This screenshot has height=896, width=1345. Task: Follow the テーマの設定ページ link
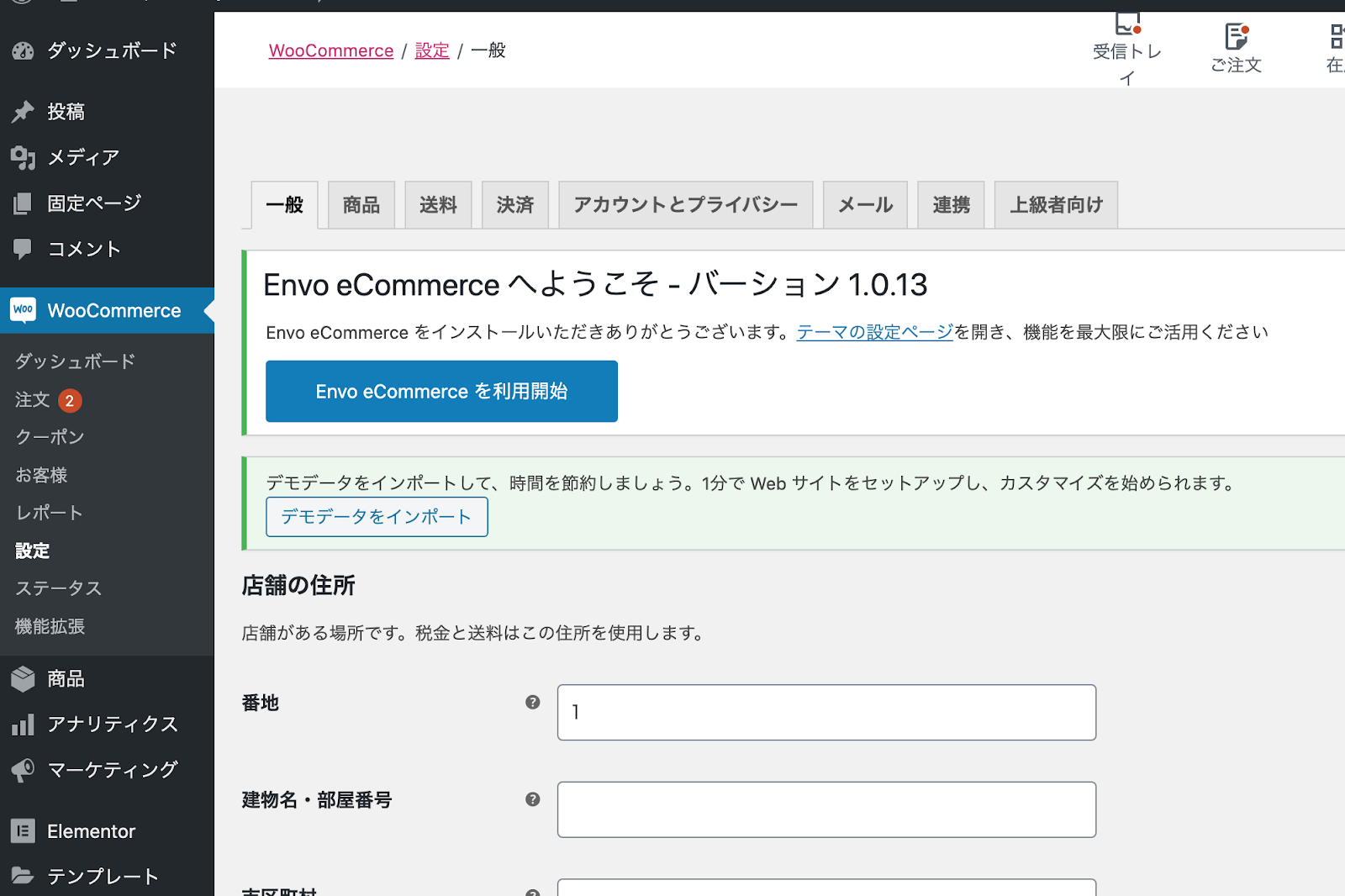coord(875,332)
